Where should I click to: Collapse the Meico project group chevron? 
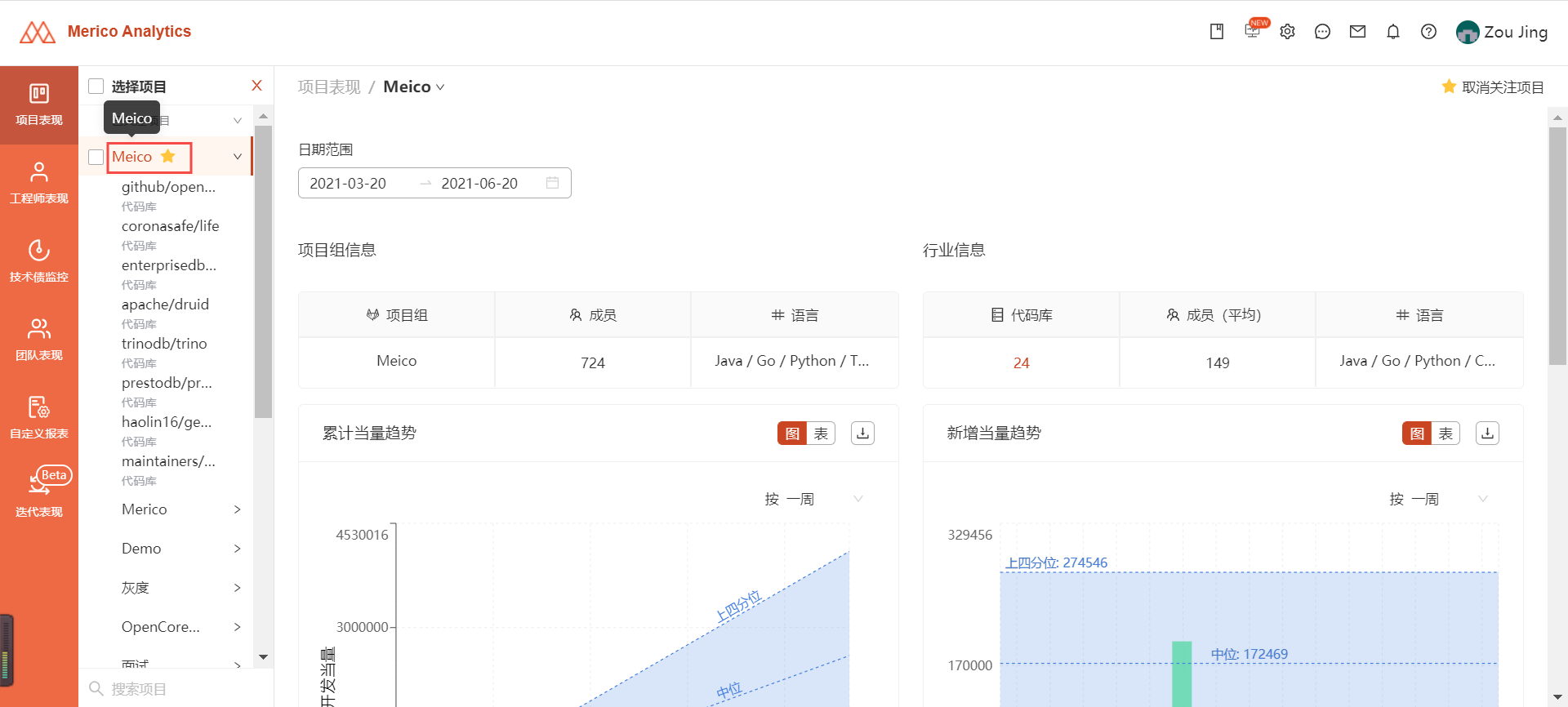(238, 157)
